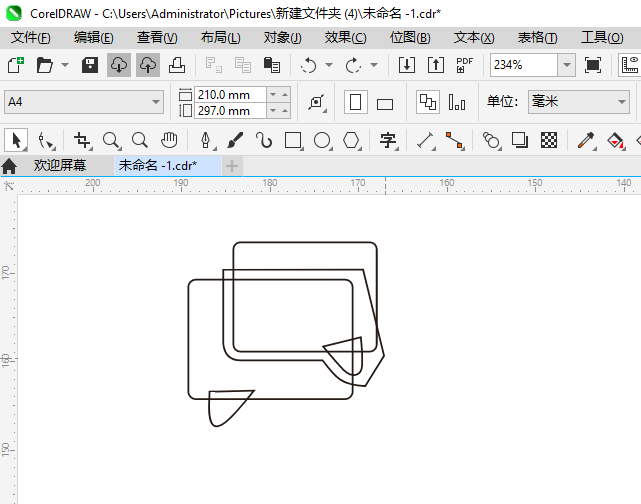Select landscape page orientation
Image resolution: width=641 pixels, height=504 pixels.
click(x=385, y=104)
